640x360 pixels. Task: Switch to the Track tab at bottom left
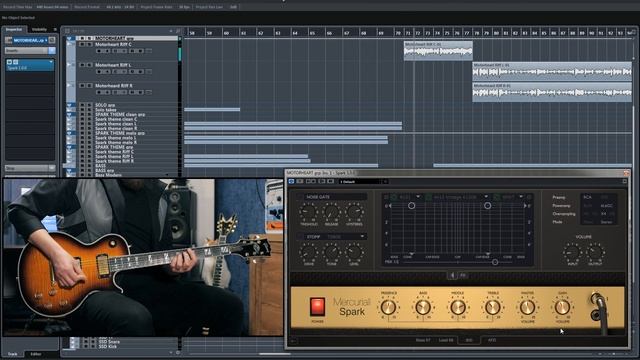point(13,354)
